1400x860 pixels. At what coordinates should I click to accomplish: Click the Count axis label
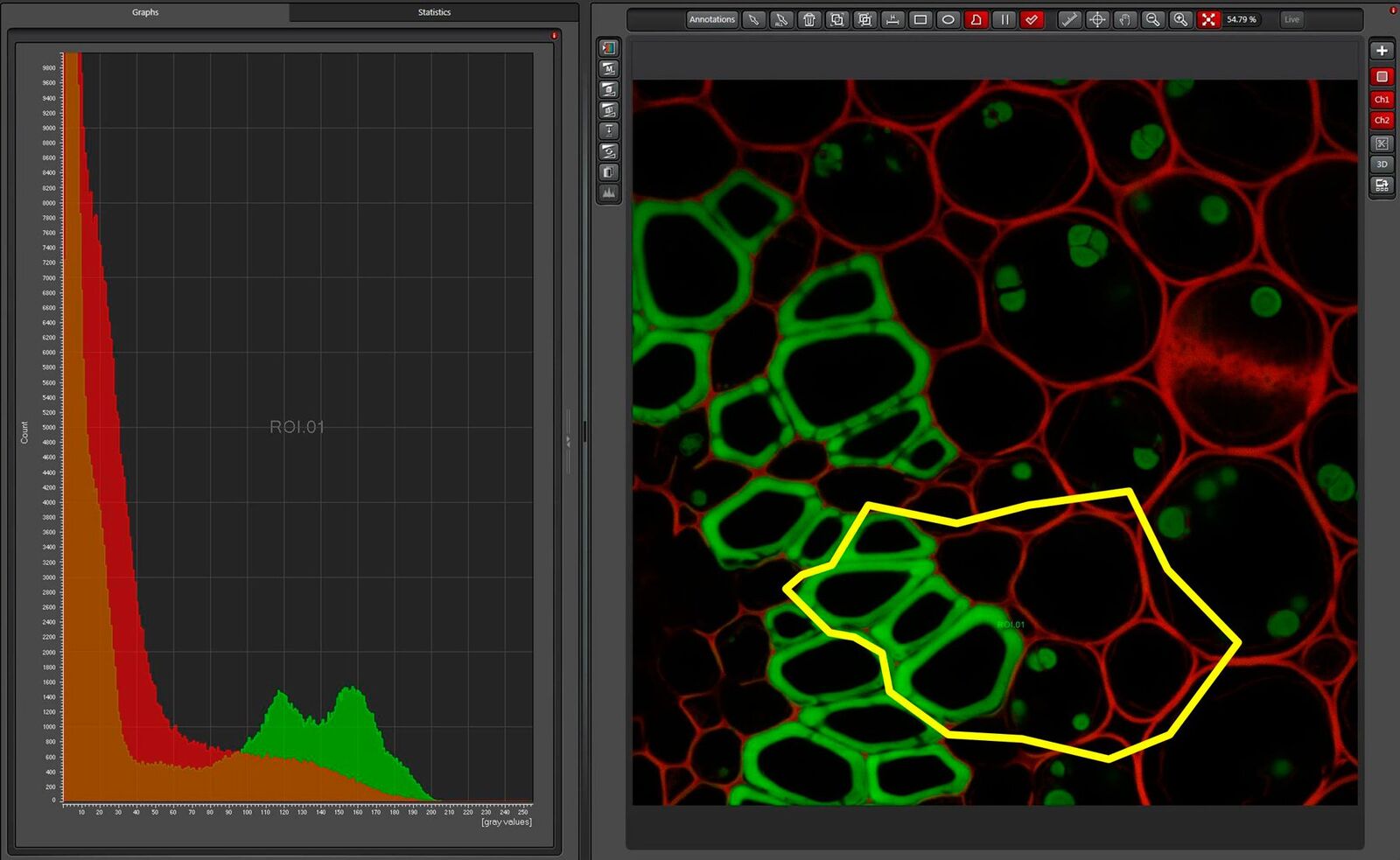click(x=24, y=432)
